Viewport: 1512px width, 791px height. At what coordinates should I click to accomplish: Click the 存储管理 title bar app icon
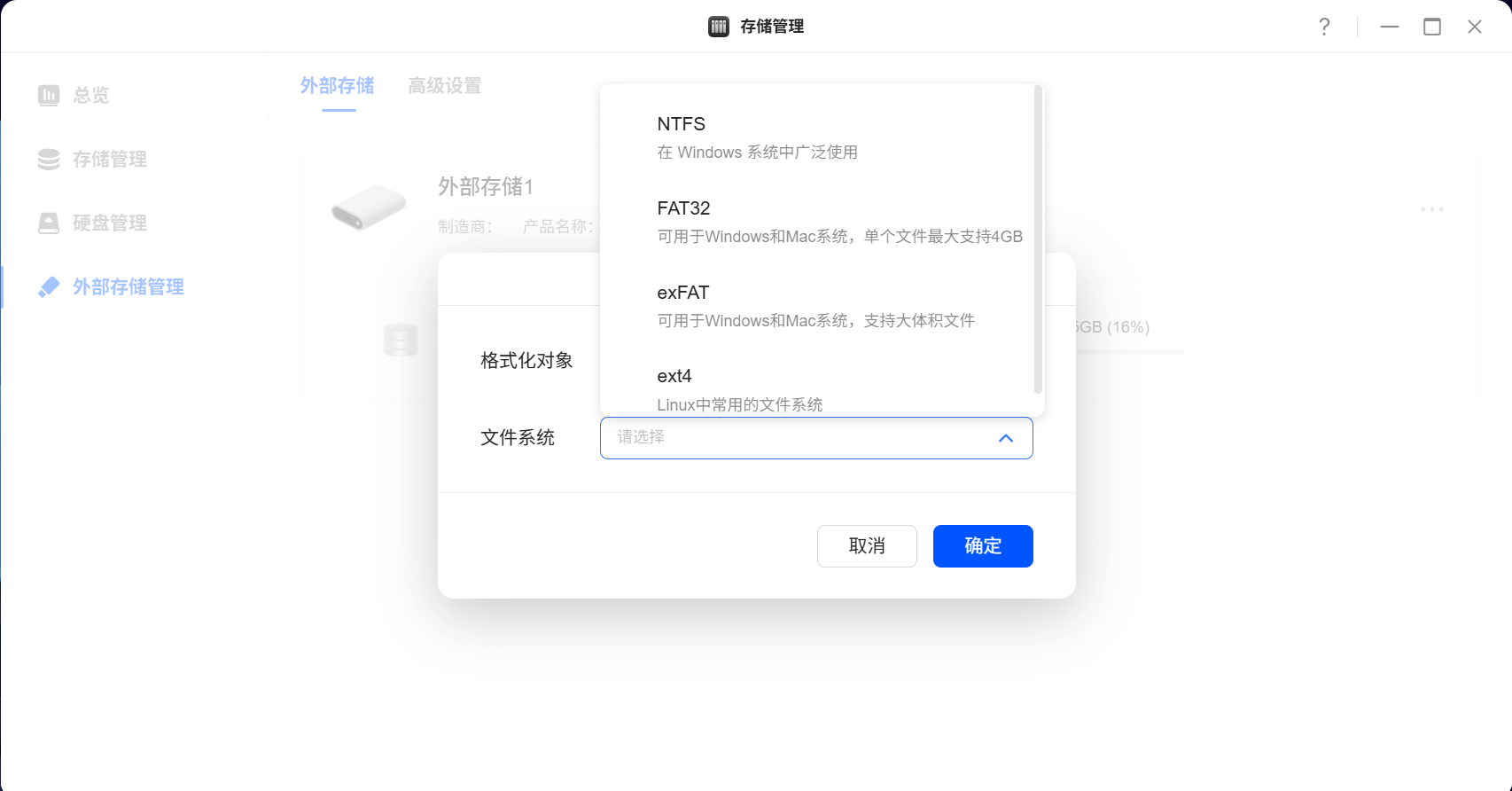[719, 27]
